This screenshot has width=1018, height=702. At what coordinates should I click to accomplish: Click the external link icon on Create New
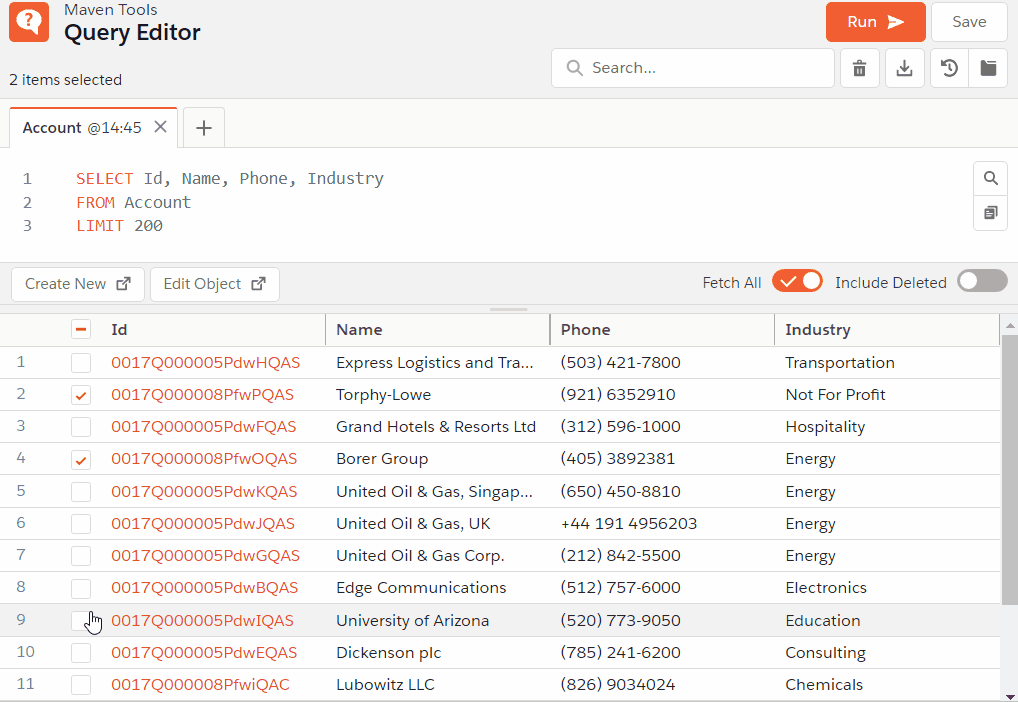[x=125, y=283]
